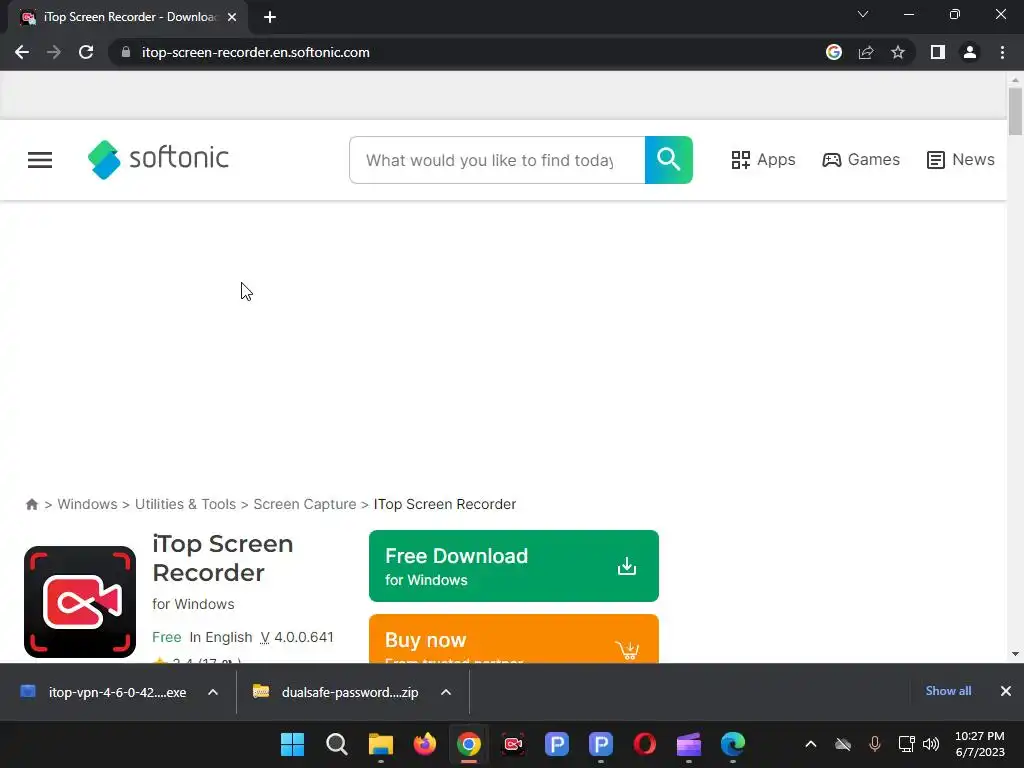The image size is (1024, 768).
Task: Close the downloads bar
Action: click(x=1006, y=691)
